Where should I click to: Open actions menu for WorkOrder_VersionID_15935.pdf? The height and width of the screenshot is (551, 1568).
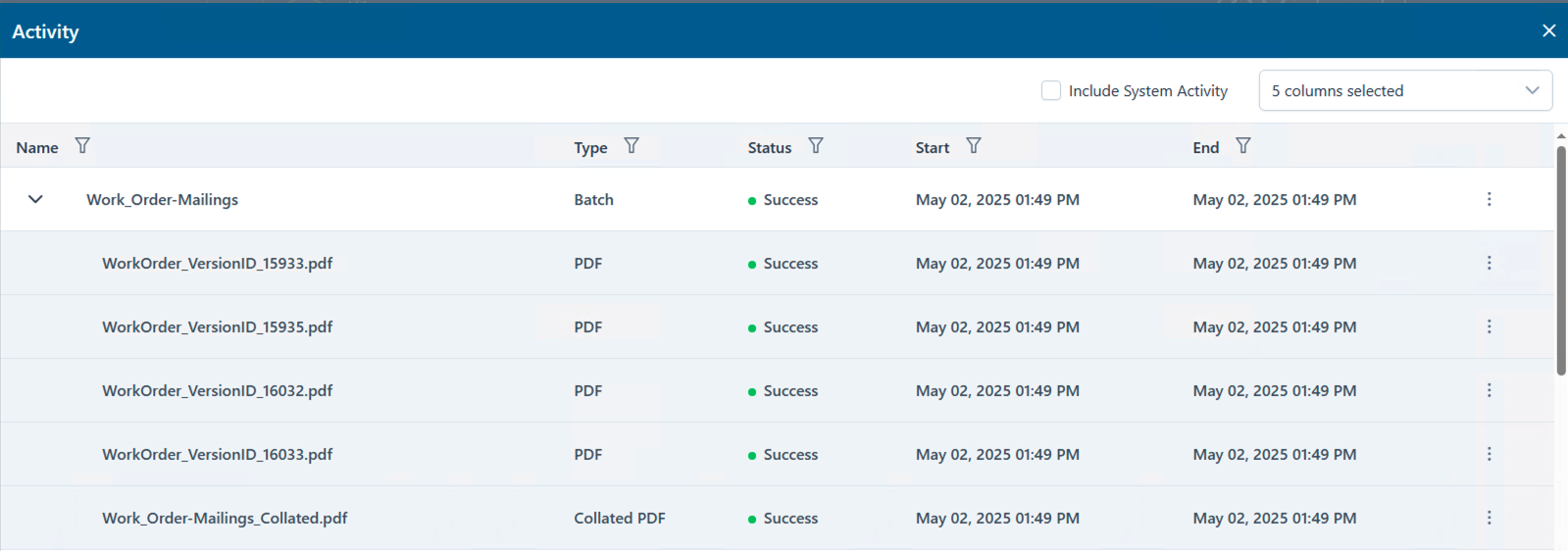tap(1489, 326)
